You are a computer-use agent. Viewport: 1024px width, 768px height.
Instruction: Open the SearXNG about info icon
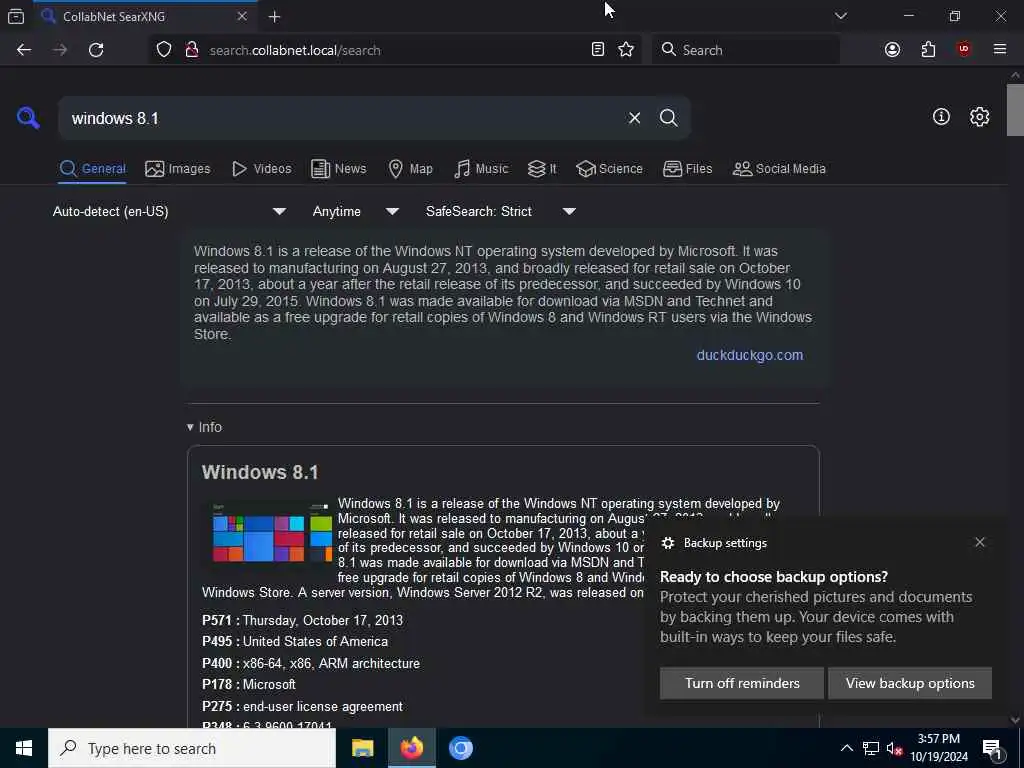[x=941, y=117]
